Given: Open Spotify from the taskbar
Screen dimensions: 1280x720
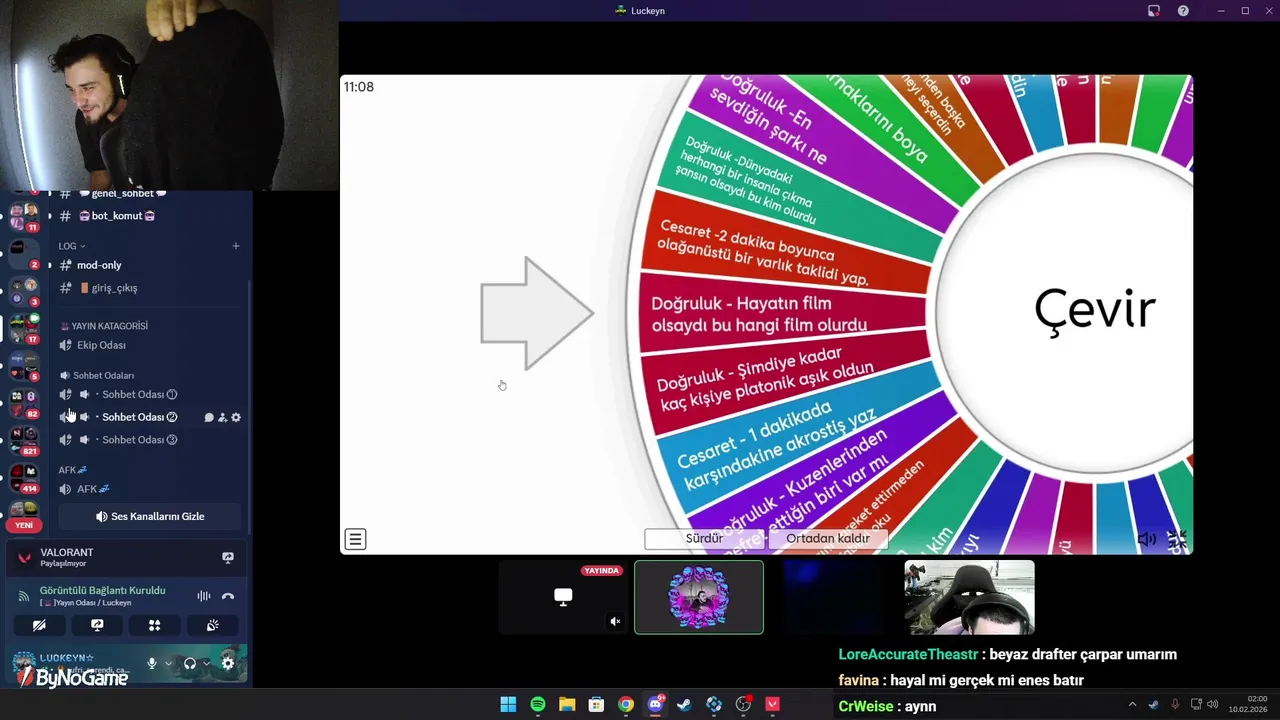Looking at the screenshot, I should coord(538,704).
